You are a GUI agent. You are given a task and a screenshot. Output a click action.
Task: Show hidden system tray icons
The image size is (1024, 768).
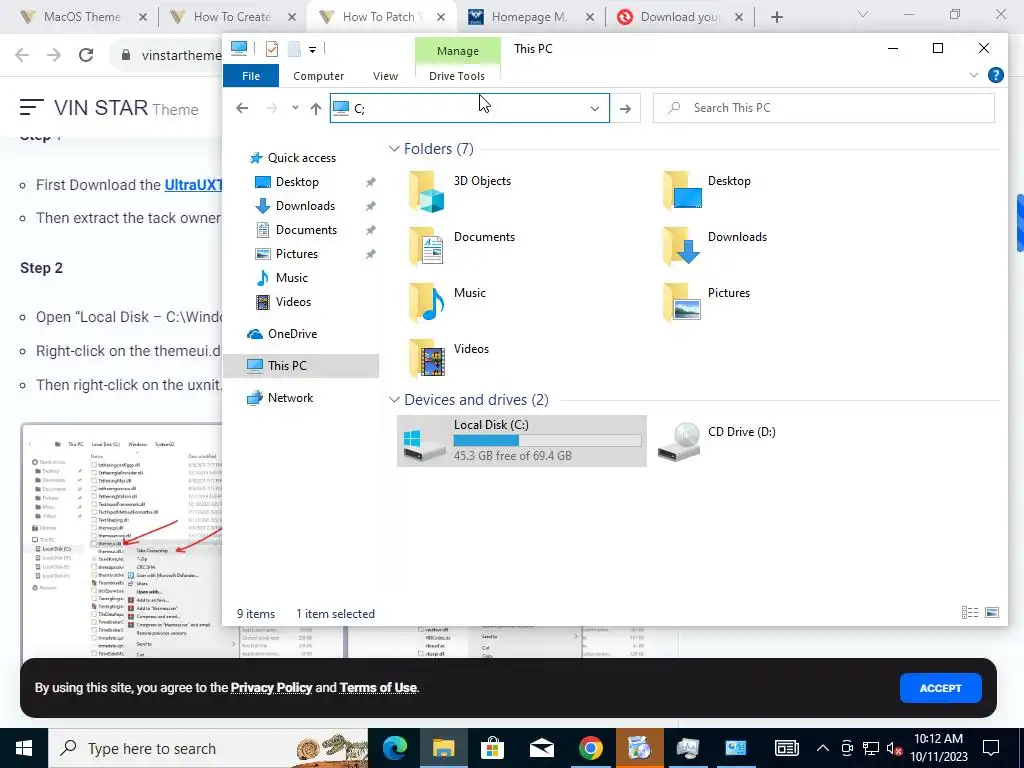point(823,748)
